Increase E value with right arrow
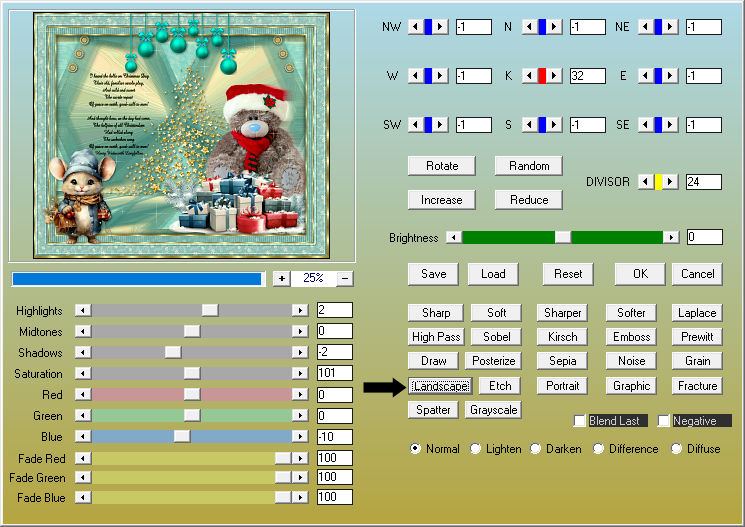 [x=670, y=76]
